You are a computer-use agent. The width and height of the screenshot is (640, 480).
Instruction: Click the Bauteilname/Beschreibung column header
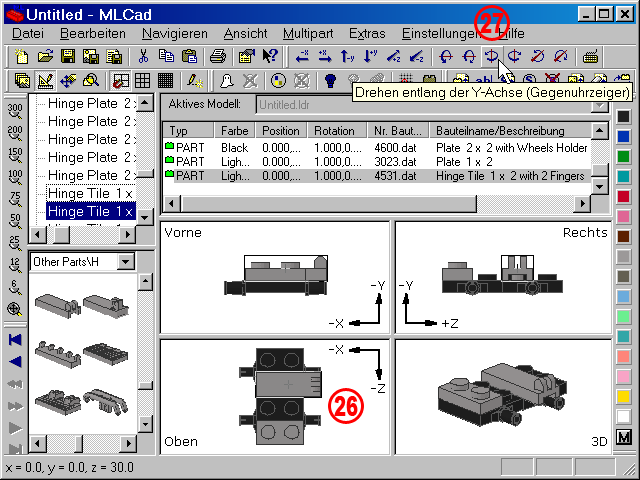click(510, 131)
